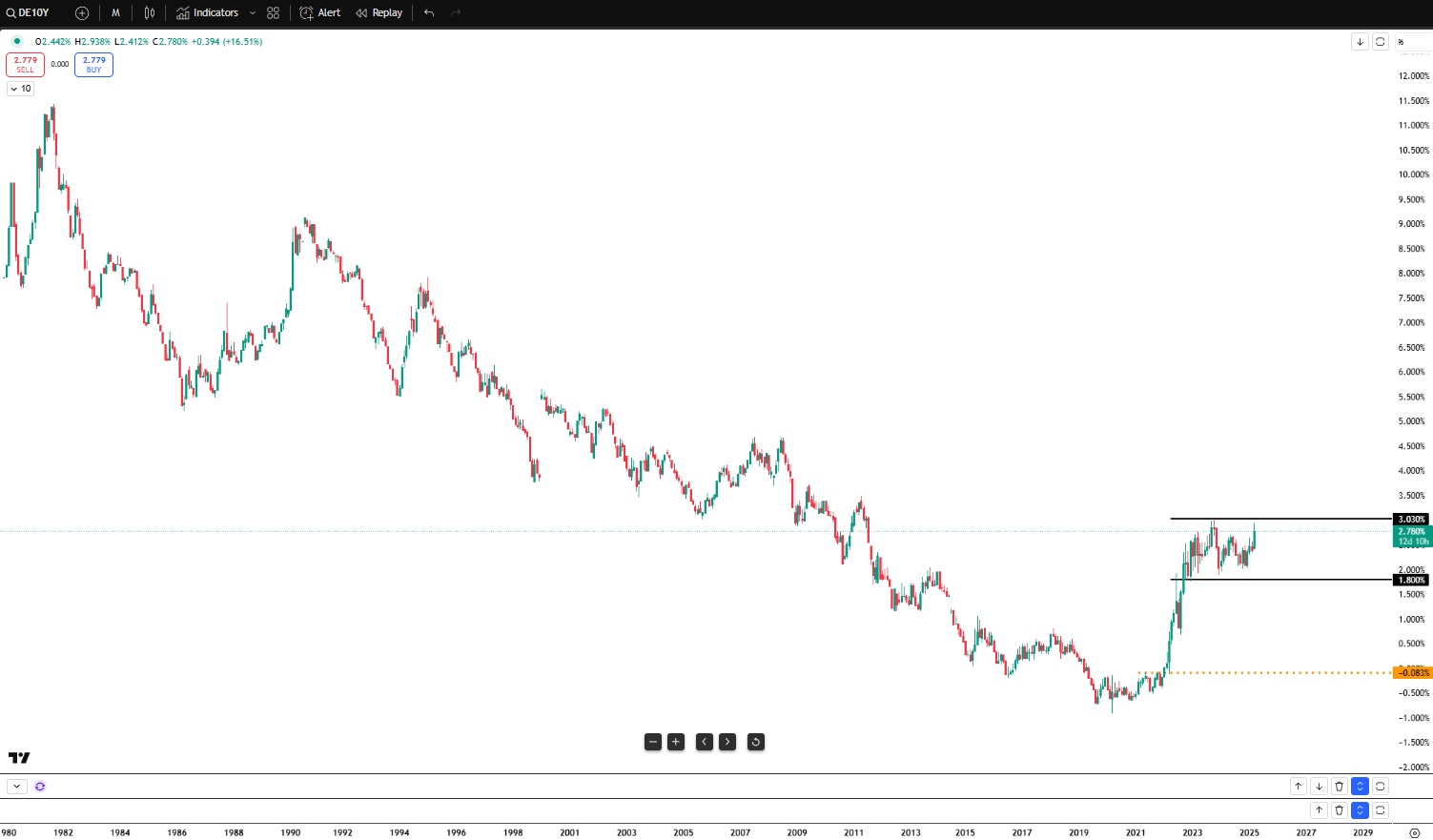Open the Indicators dialog
Screen dimensions: 1433x840
pos(208,12)
